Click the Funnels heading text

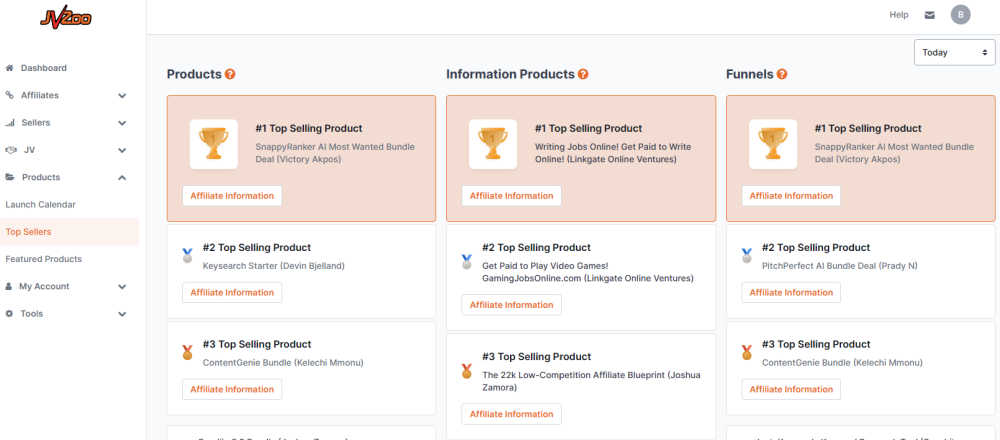pyautogui.click(x=749, y=74)
